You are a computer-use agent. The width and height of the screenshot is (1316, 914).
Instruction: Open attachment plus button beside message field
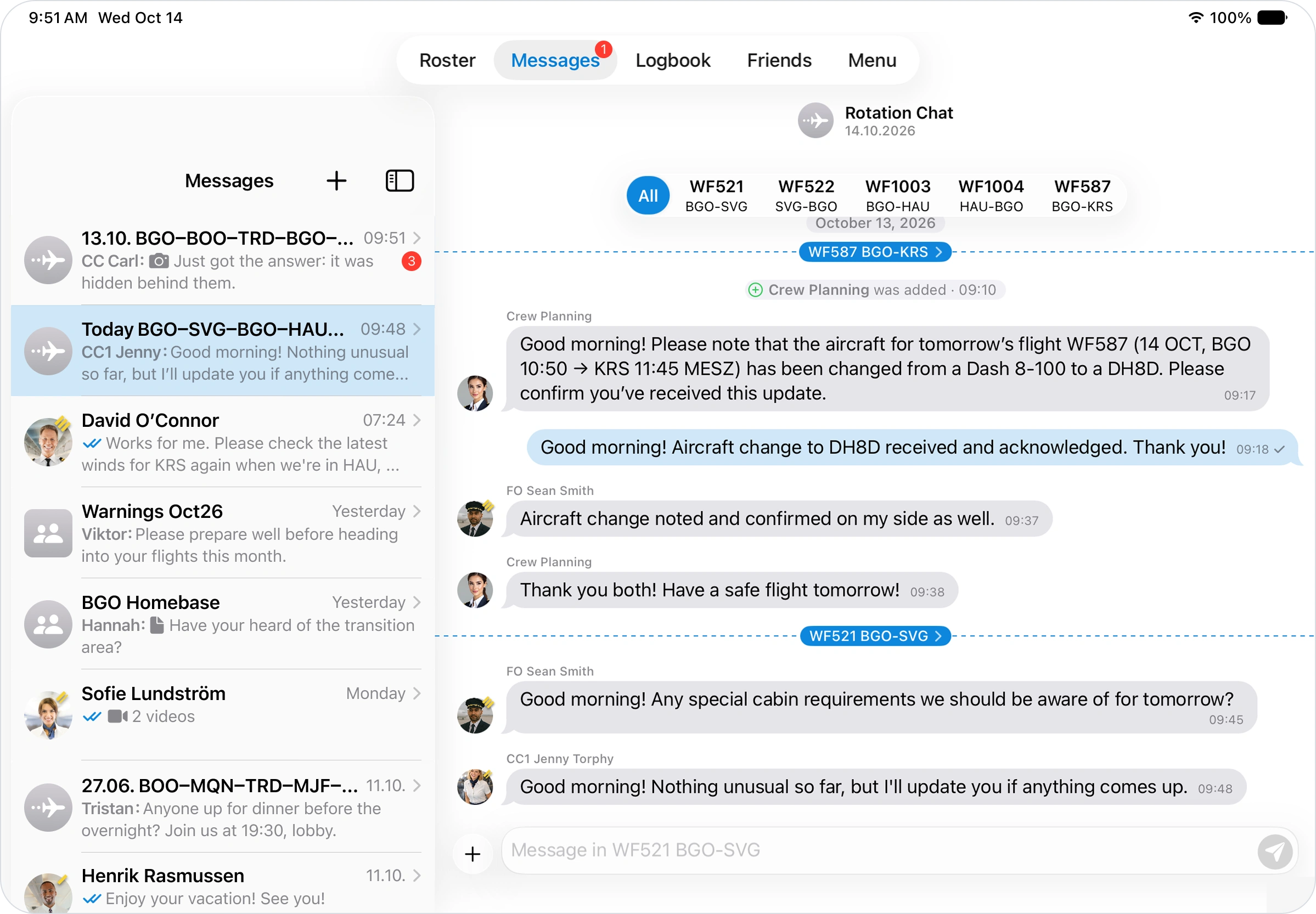pos(473,854)
